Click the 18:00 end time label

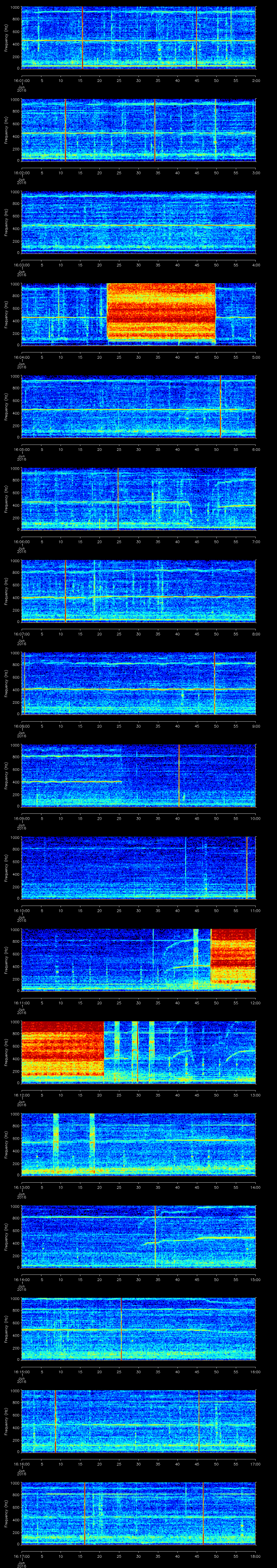[x=255, y=1556]
